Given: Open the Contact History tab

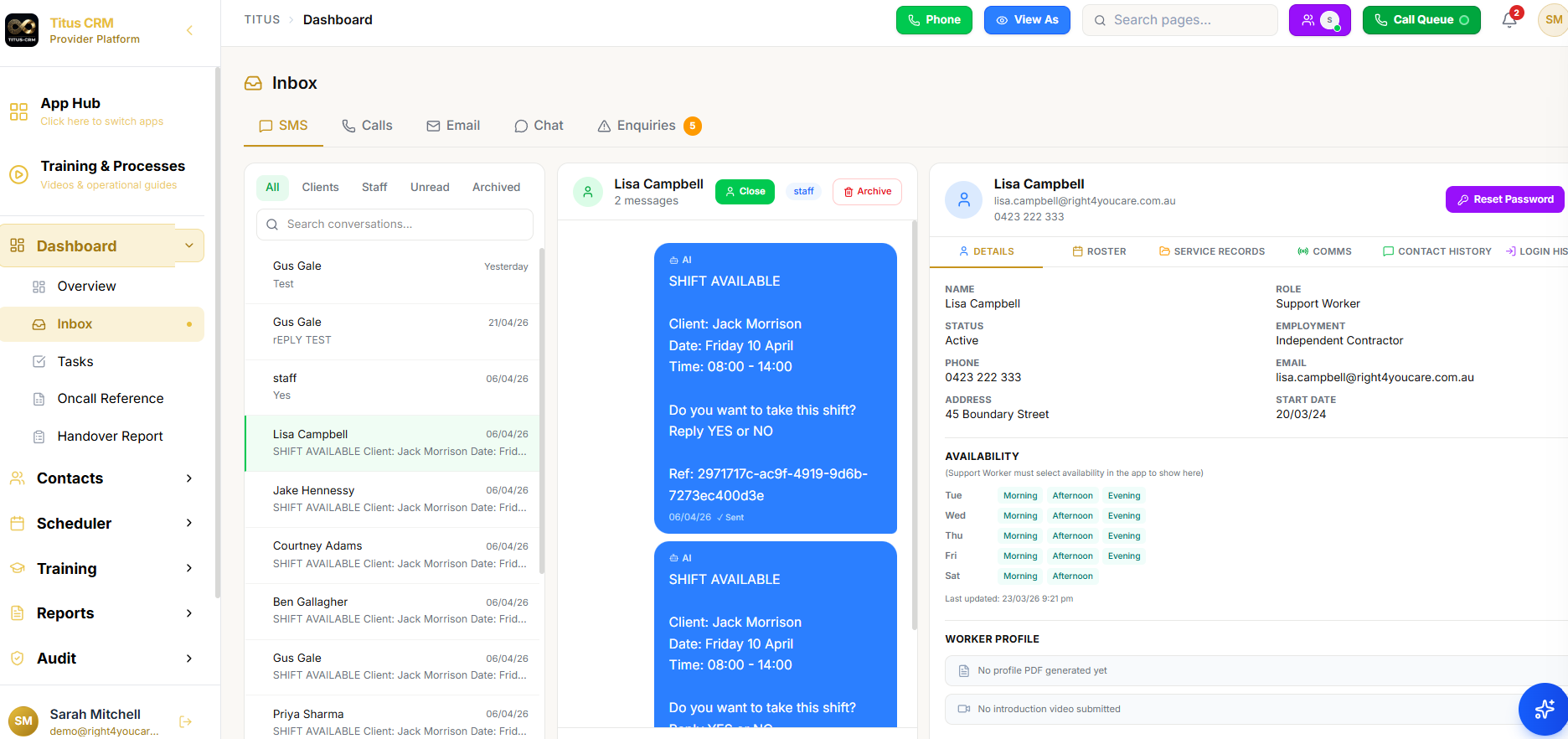Looking at the screenshot, I should point(1436,251).
